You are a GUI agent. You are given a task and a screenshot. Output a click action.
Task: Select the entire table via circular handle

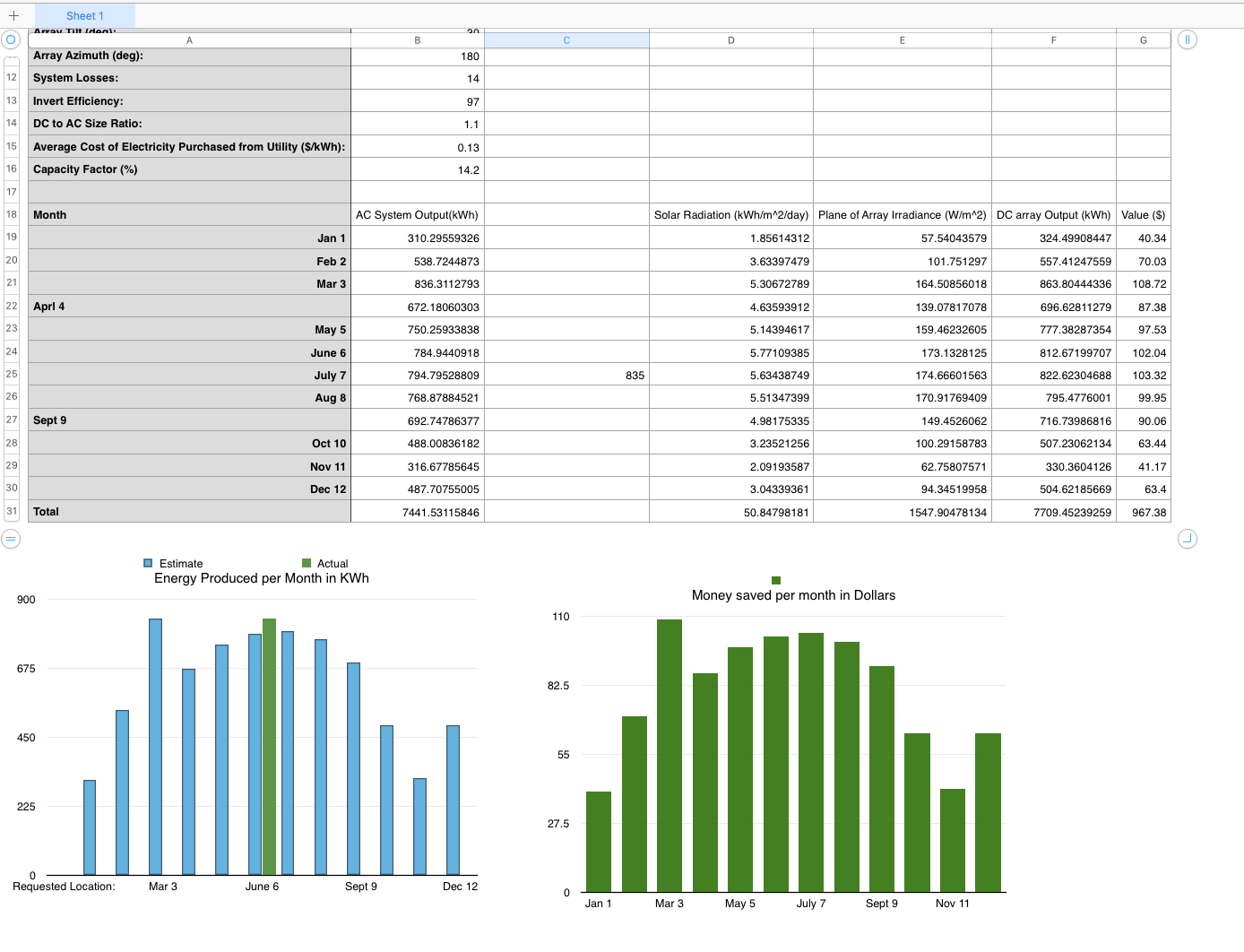click(x=11, y=39)
